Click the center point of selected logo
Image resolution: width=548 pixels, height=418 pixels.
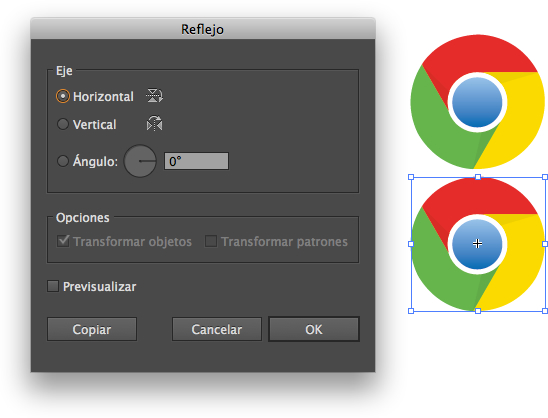tap(477, 244)
